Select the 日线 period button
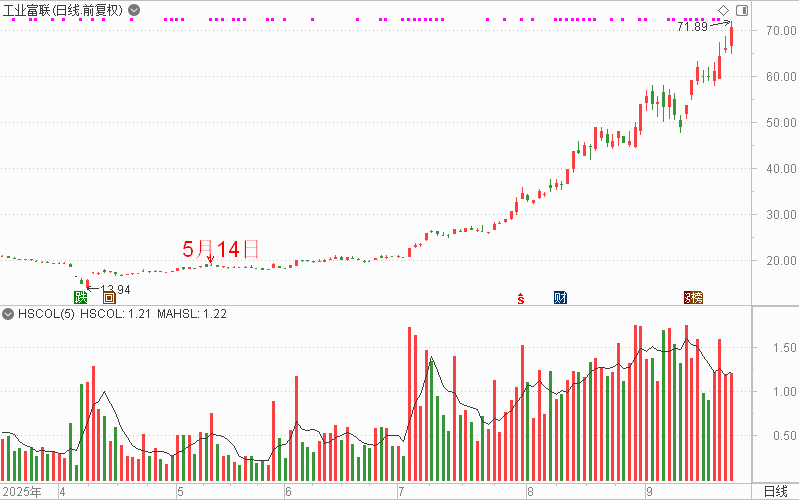This screenshot has height=500, width=799. [x=775, y=491]
